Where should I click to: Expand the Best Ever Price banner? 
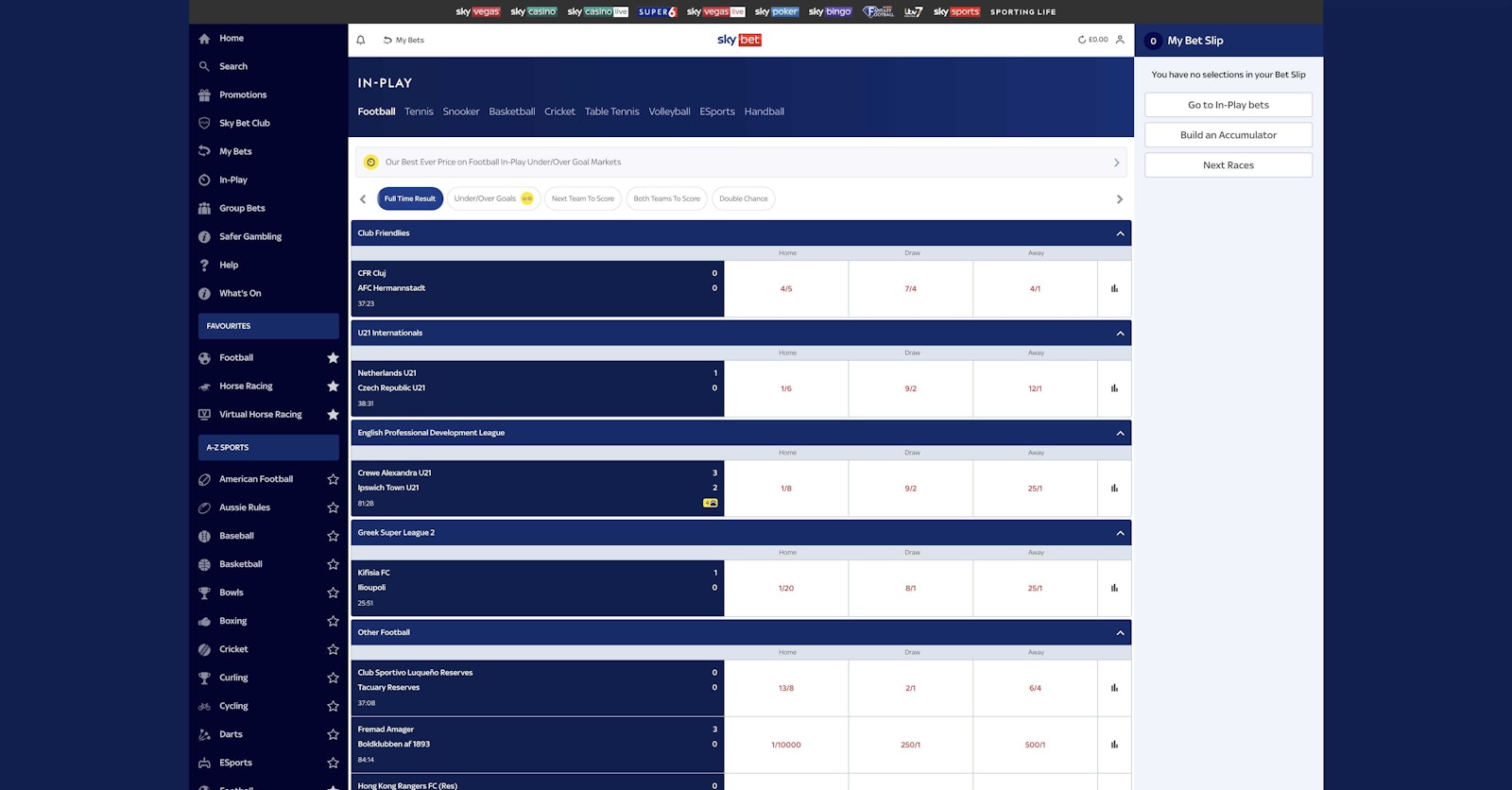pos(1116,163)
